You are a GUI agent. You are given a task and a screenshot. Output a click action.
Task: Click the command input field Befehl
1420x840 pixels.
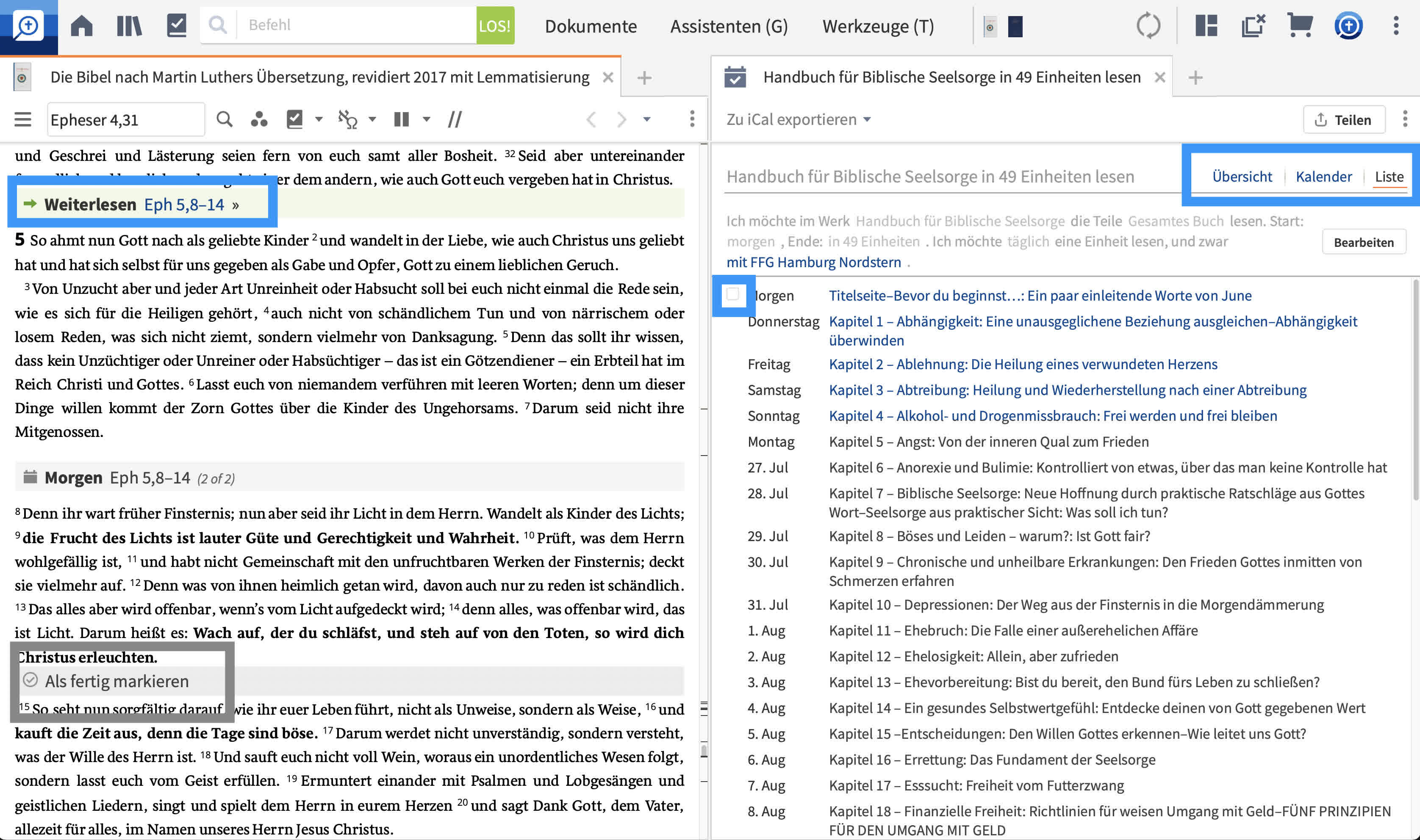tap(357, 25)
